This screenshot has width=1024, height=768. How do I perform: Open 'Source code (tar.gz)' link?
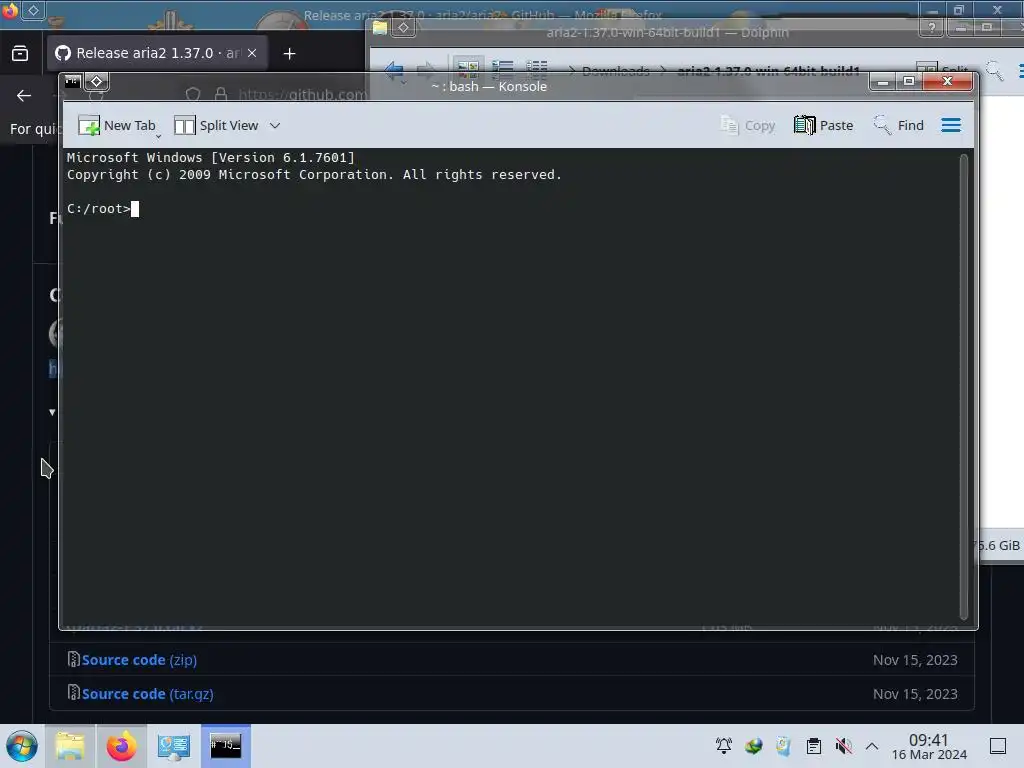click(x=148, y=694)
